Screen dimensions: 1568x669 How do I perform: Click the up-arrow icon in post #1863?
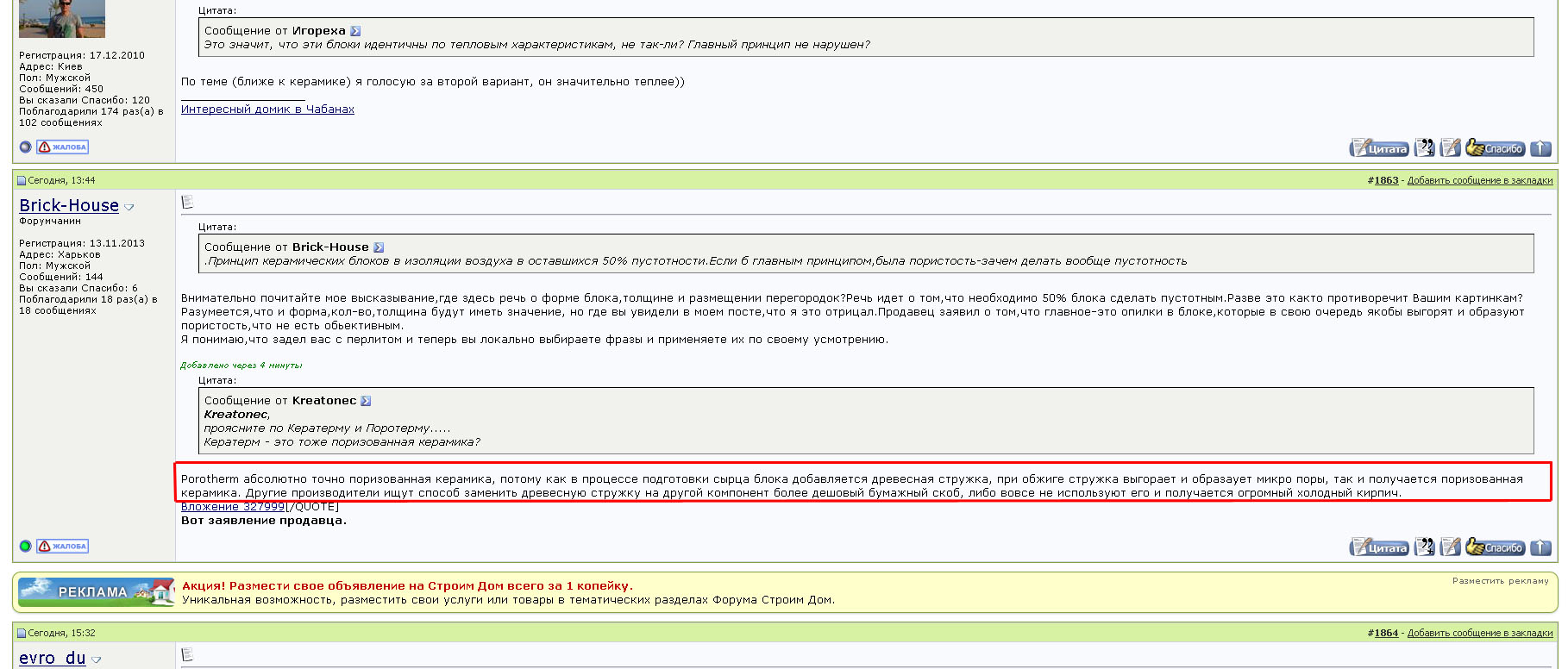[1540, 547]
